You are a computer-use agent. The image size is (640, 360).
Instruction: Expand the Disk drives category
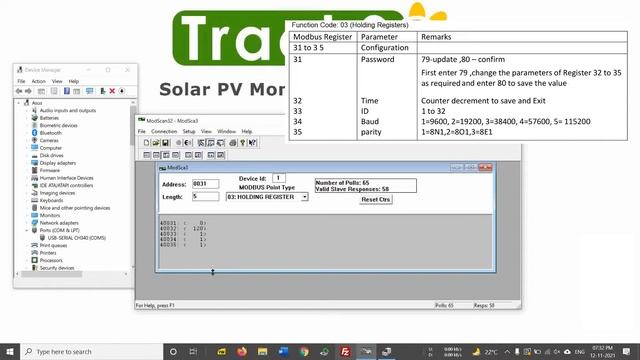(27, 155)
